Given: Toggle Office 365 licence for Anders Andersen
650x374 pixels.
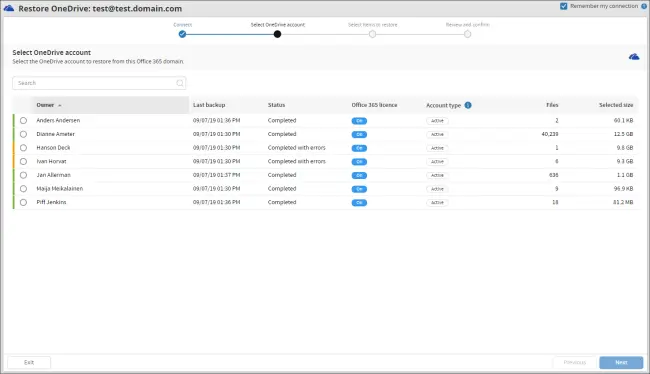Looking at the screenshot, I should pos(359,121).
